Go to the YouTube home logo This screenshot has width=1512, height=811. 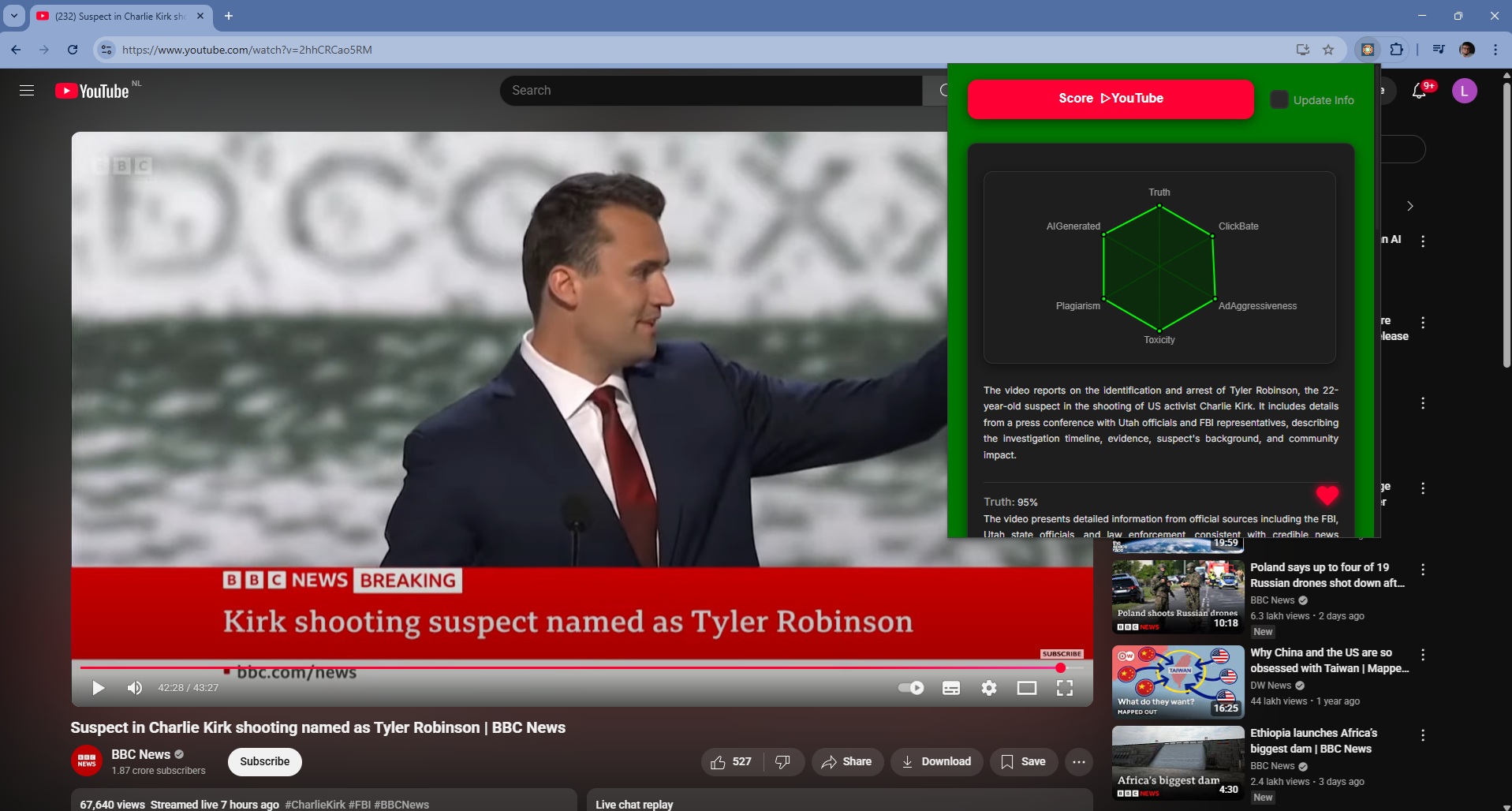(92, 91)
